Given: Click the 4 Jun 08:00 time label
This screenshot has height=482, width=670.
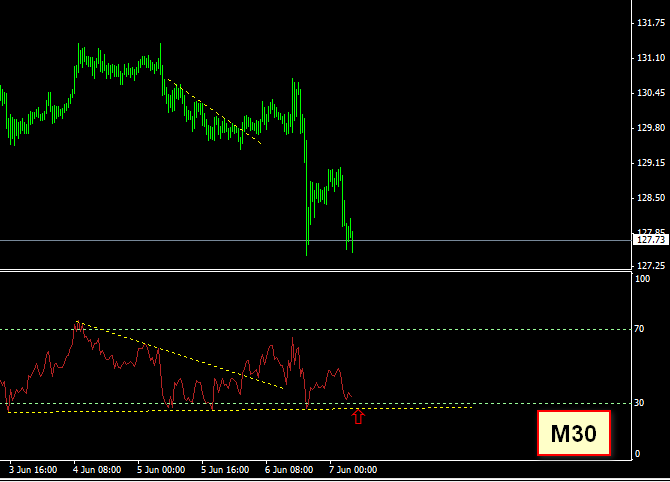Looking at the screenshot, I should [x=97, y=470].
